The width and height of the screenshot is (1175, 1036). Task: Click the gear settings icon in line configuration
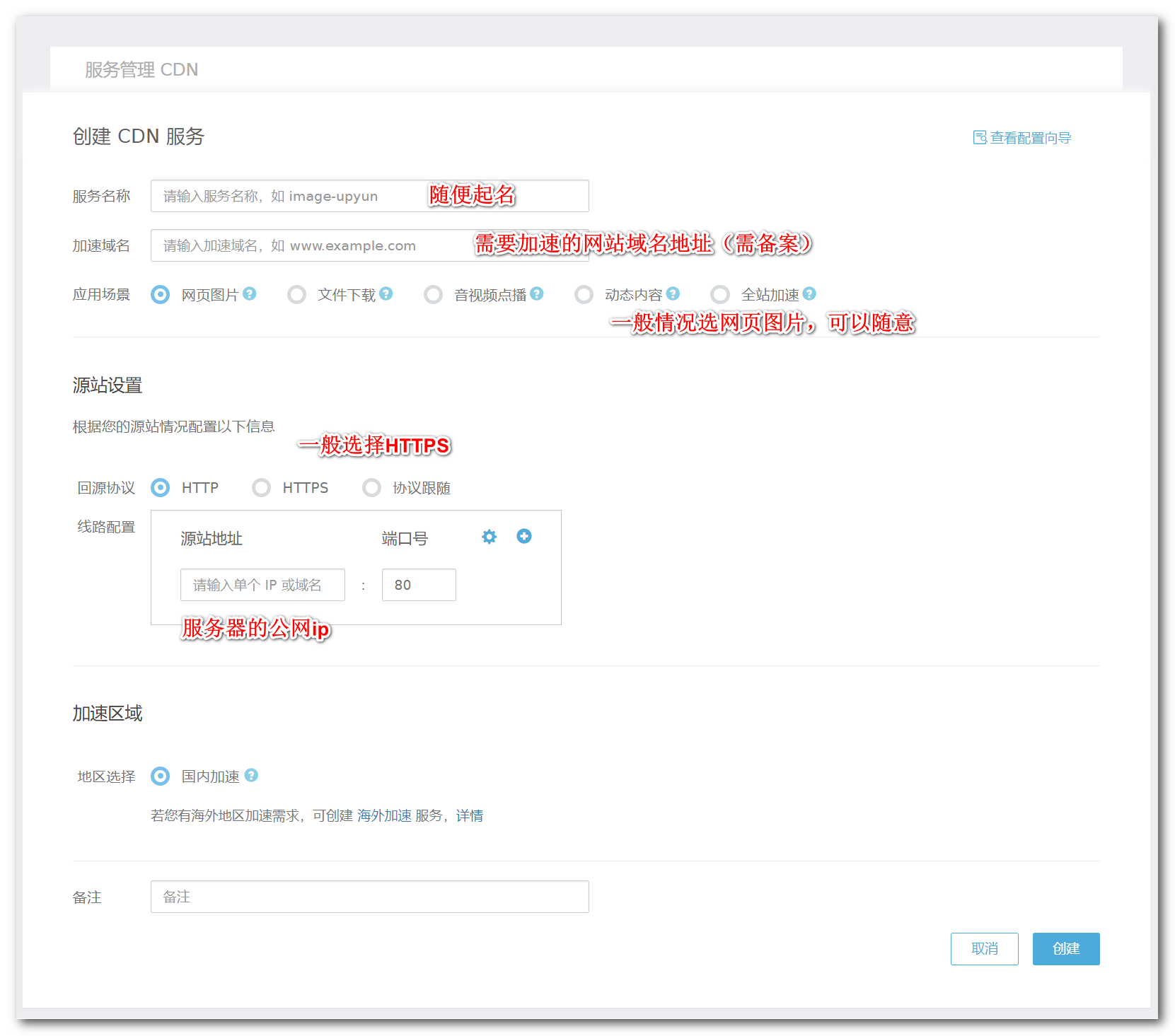tap(489, 537)
